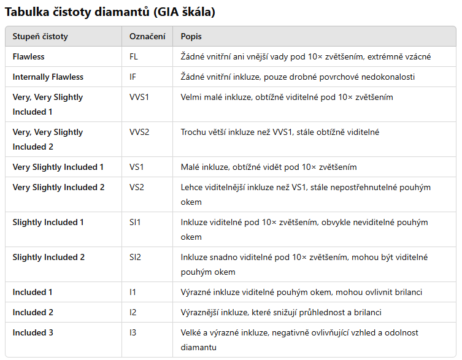Click the 'Označení' column header
This screenshot has height=360, width=462.
point(147,36)
